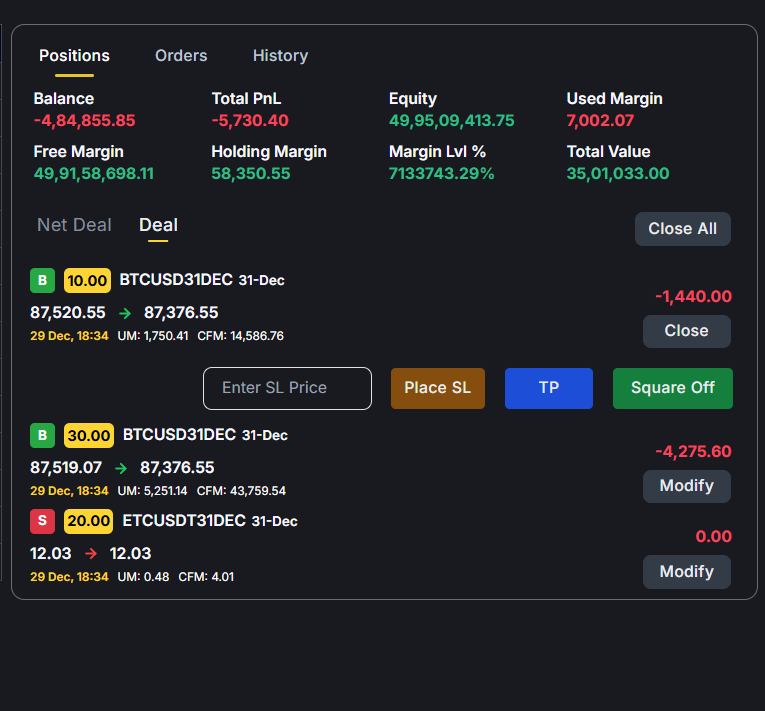765x711 pixels.
Task: Click the ETCUSDT31DEC symbol name
Action: pos(184,521)
